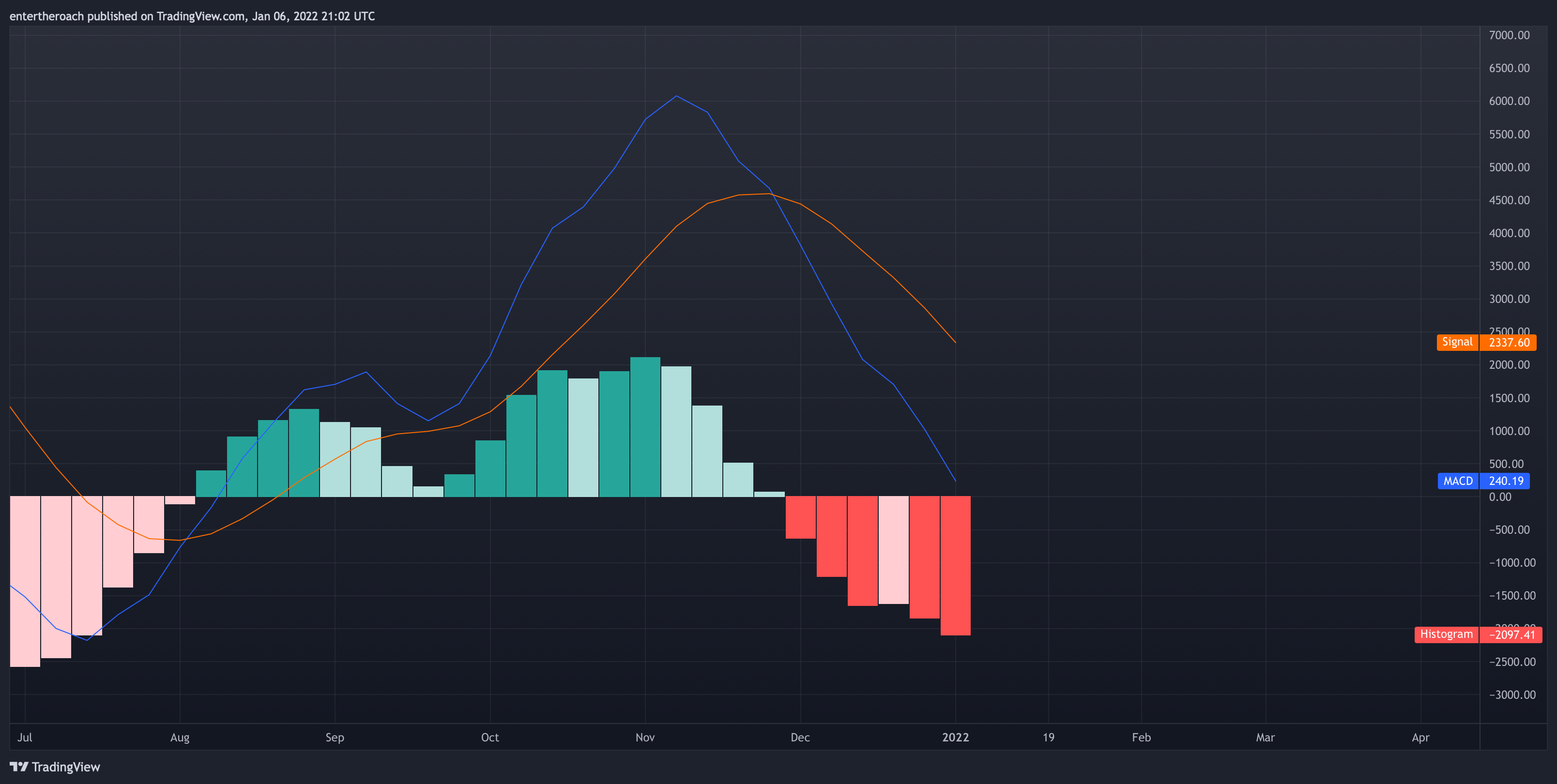
Task: Click the Nov date axis label
Action: tap(645, 737)
